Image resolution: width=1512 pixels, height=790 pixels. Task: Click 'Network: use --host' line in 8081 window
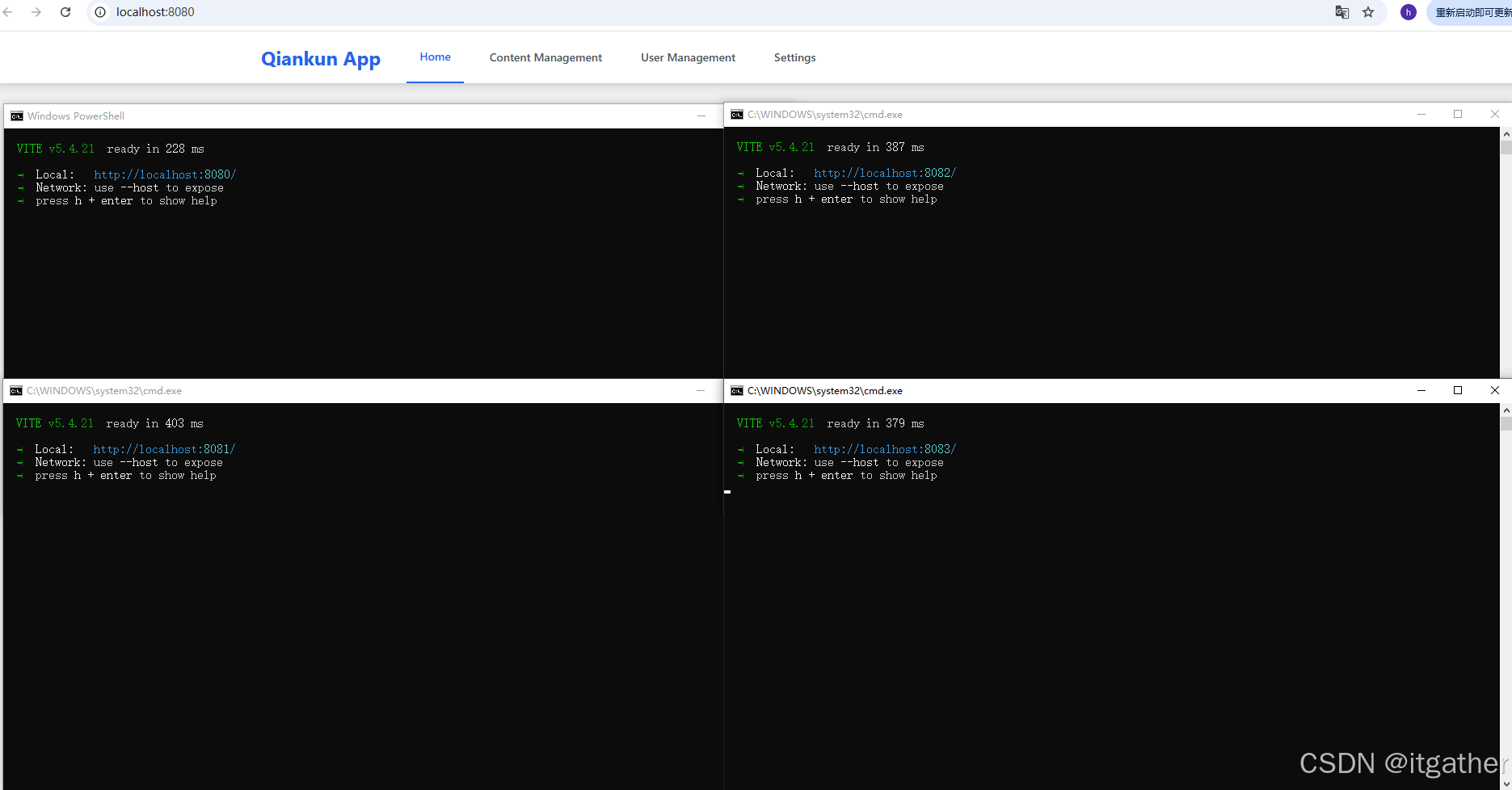pos(128,463)
